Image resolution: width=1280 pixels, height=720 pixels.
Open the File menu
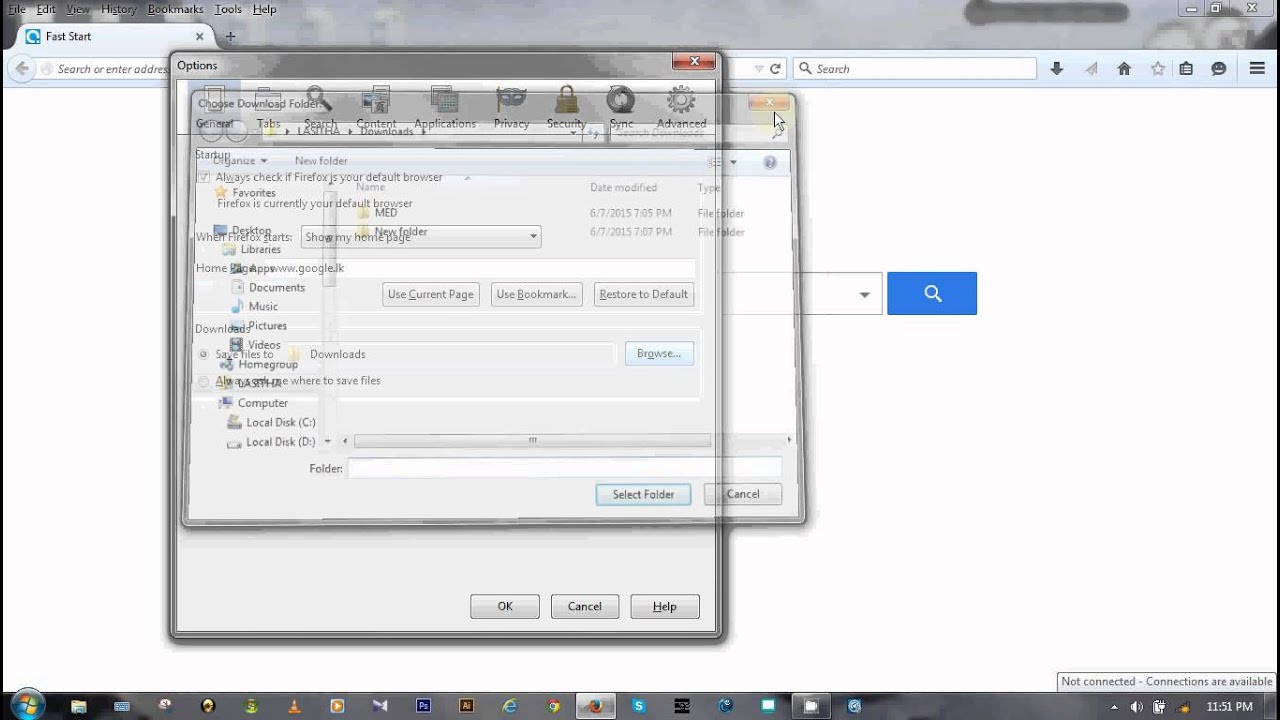click(x=17, y=9)
